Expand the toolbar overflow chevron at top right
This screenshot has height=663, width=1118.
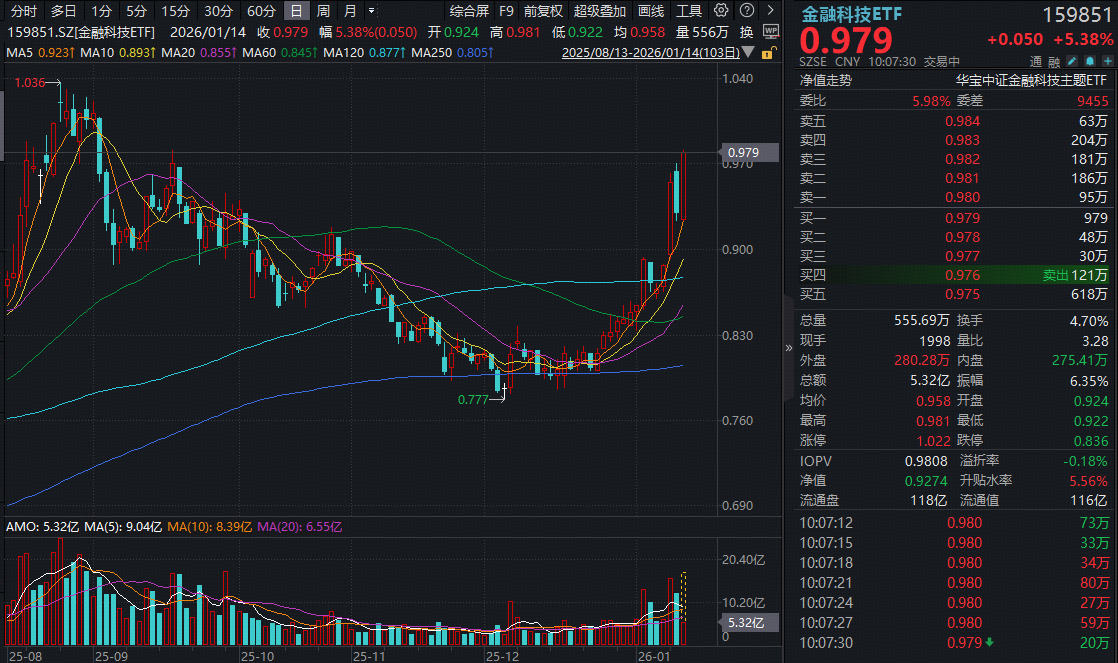[x=771, y=9]
